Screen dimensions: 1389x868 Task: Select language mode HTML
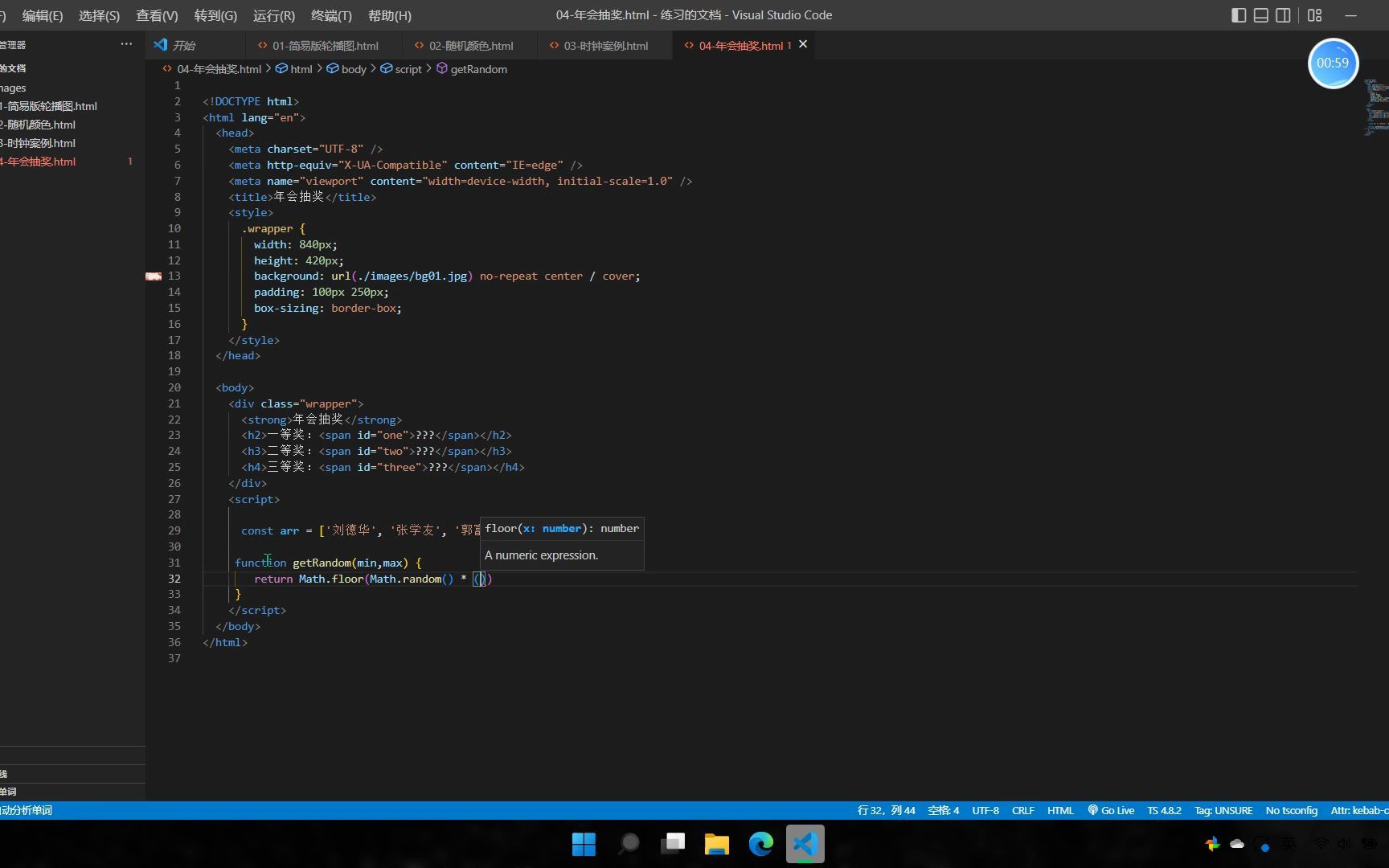pyautogui.click(x=1060, y=810)
